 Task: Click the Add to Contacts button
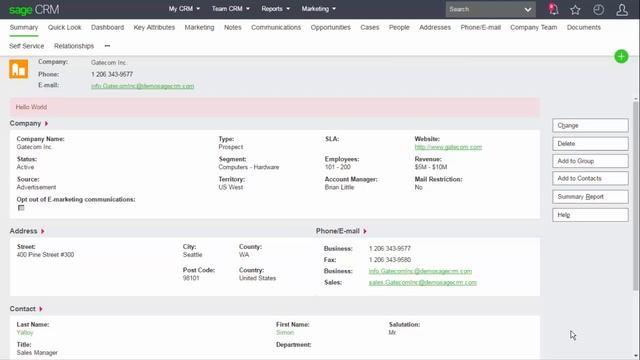click(x=590, y=178)
